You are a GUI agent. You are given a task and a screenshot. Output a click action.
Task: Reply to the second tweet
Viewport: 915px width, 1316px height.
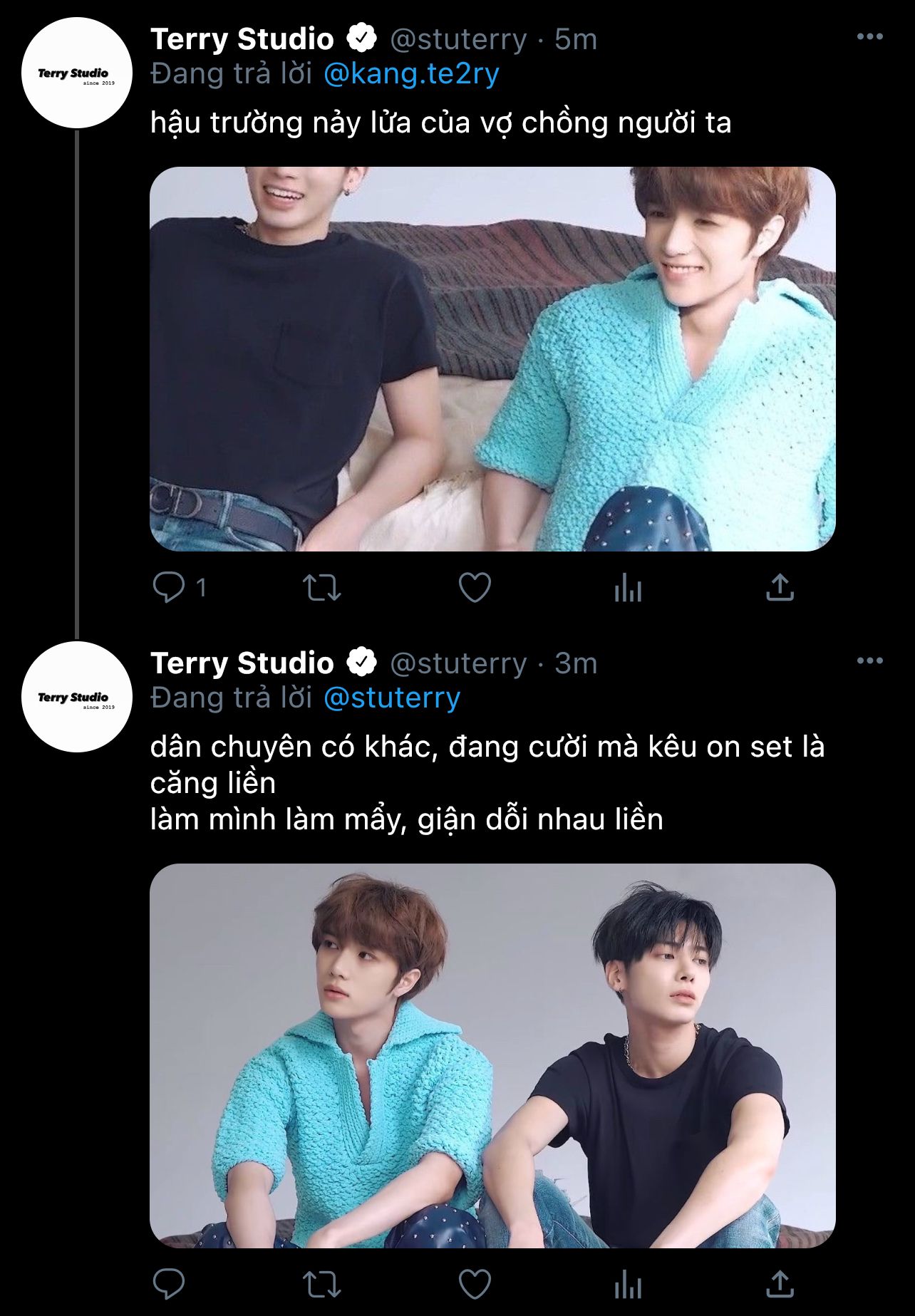pos(169,1284)
